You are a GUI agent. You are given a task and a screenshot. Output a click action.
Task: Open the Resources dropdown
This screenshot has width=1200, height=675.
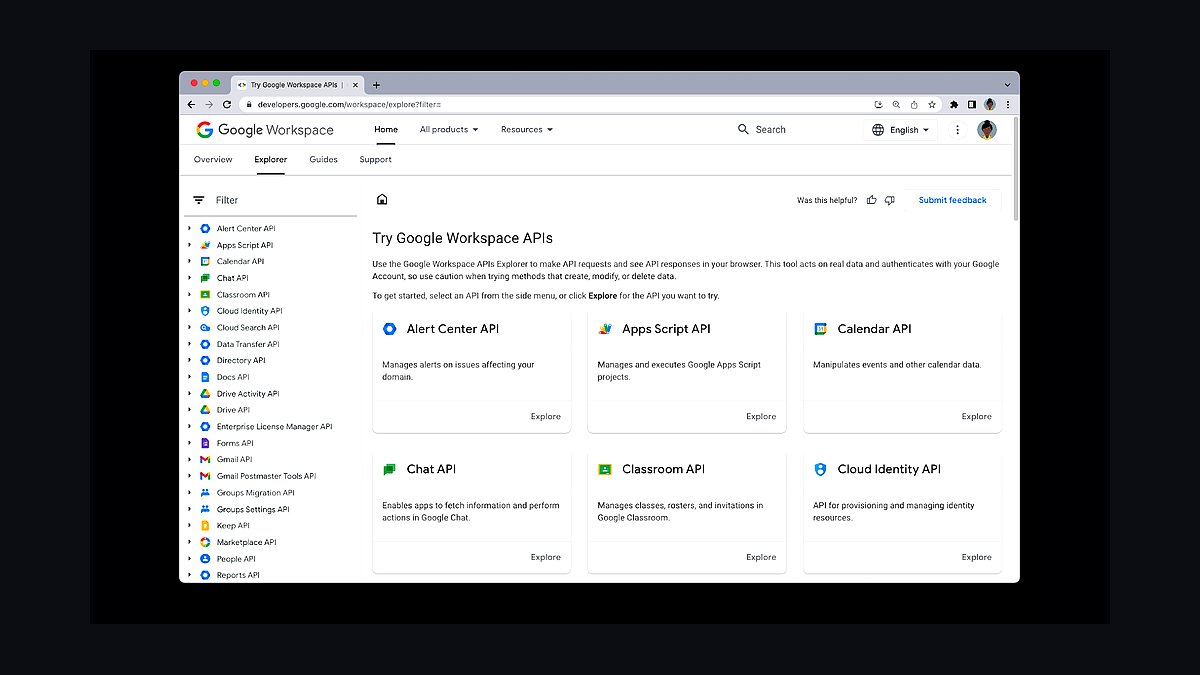click(x=527, y=129)
